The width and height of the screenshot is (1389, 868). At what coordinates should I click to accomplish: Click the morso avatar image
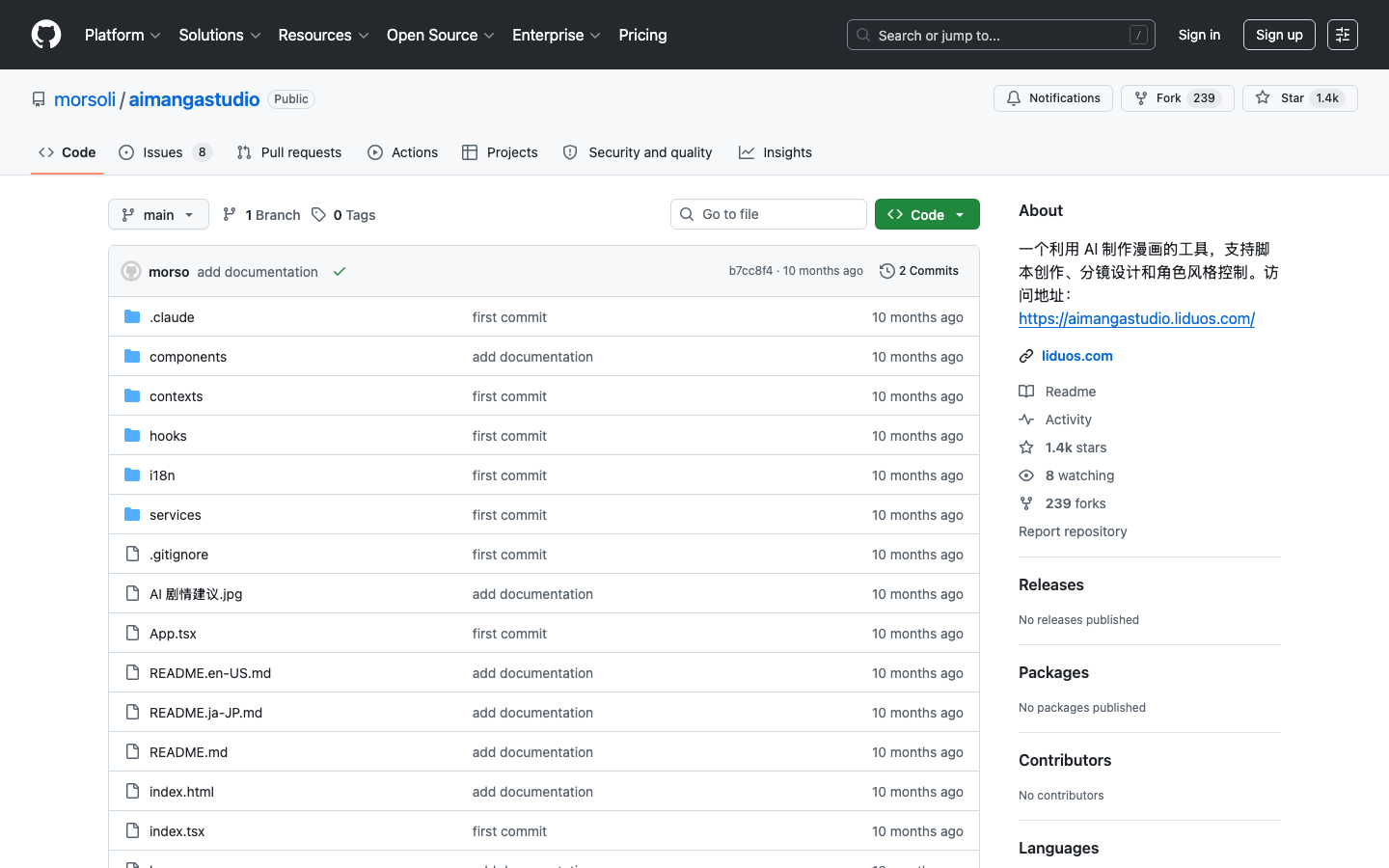pos(131,271)
